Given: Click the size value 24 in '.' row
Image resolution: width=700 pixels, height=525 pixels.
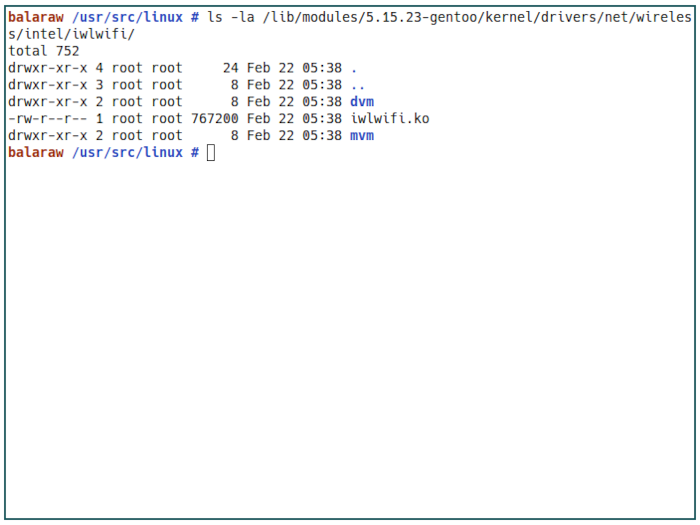Looking at the screenshot, I should (x=231, y=68).
